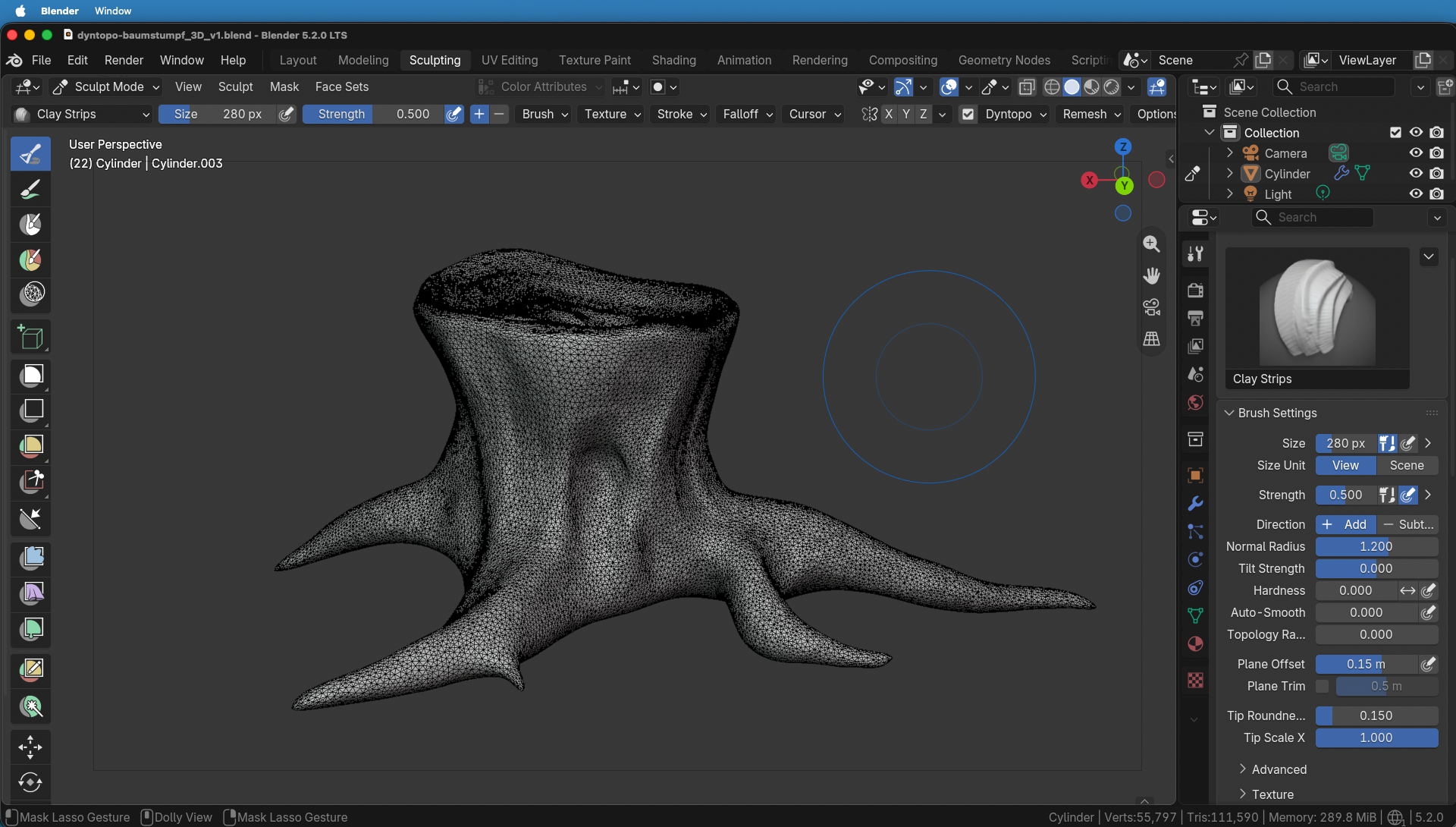Open the Render properties tab
1456x827 pixels.
[x=1196, y=290]
